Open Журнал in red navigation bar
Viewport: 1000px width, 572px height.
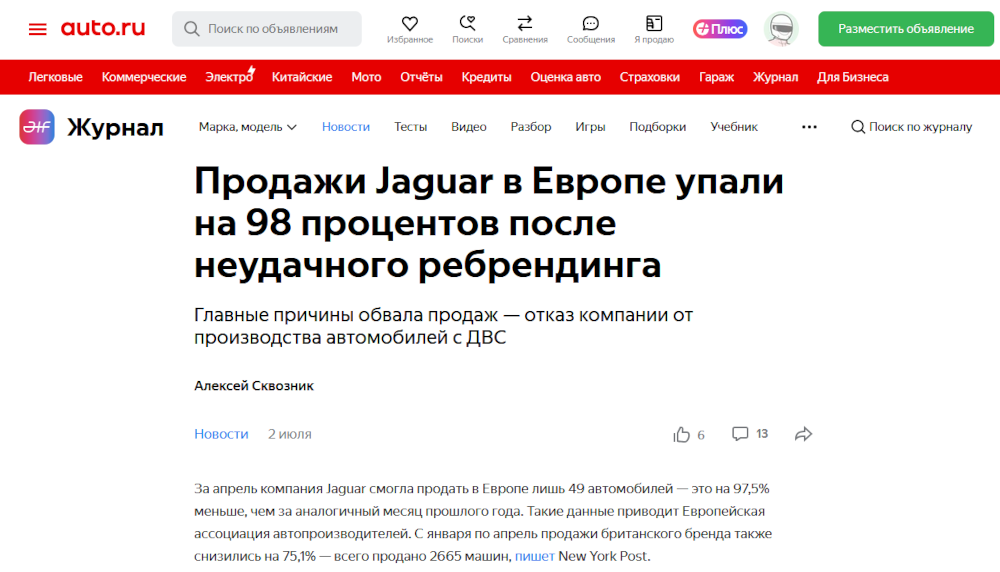click(x=776, y=77)
